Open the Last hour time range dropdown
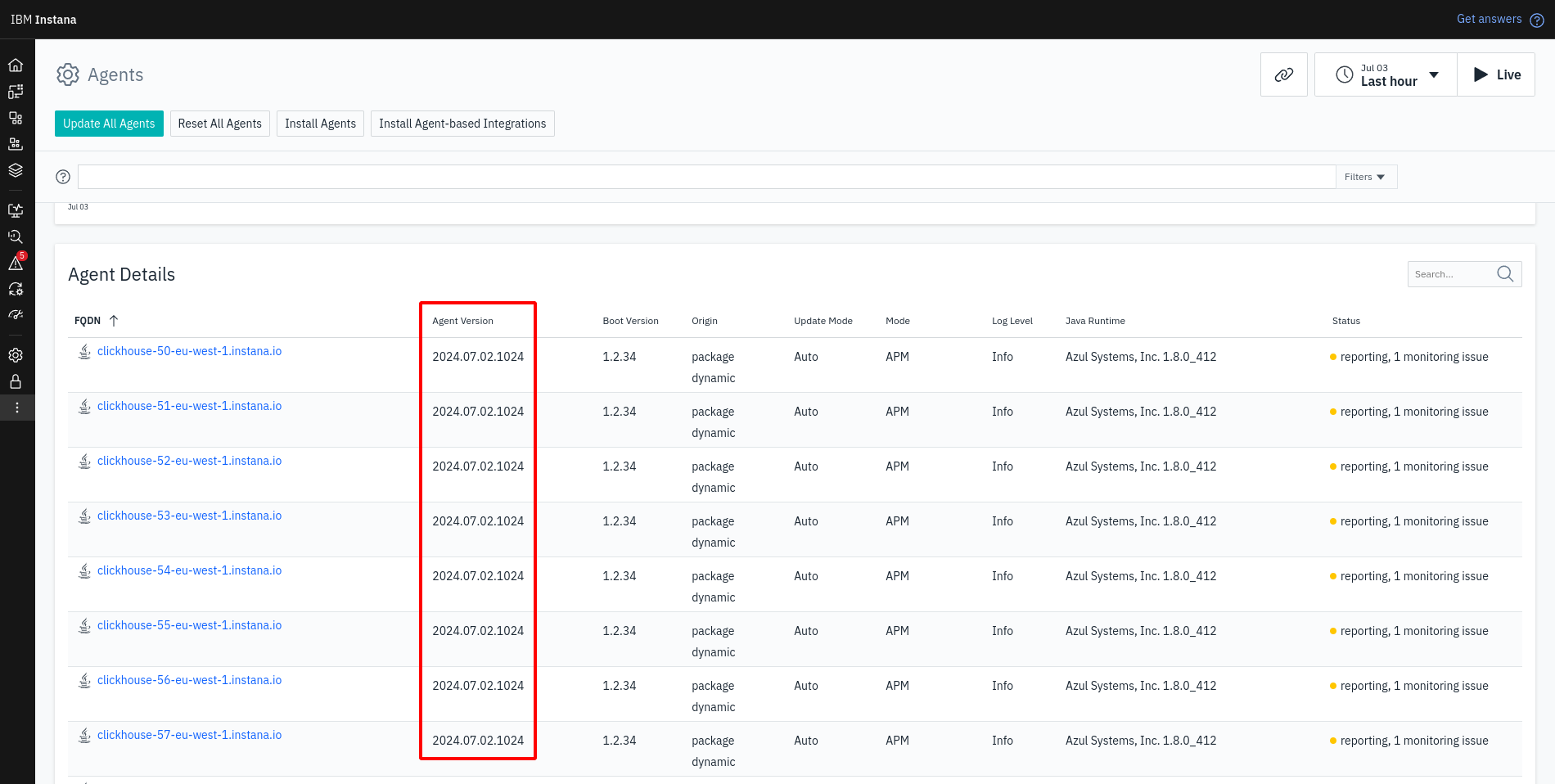 1386,74
